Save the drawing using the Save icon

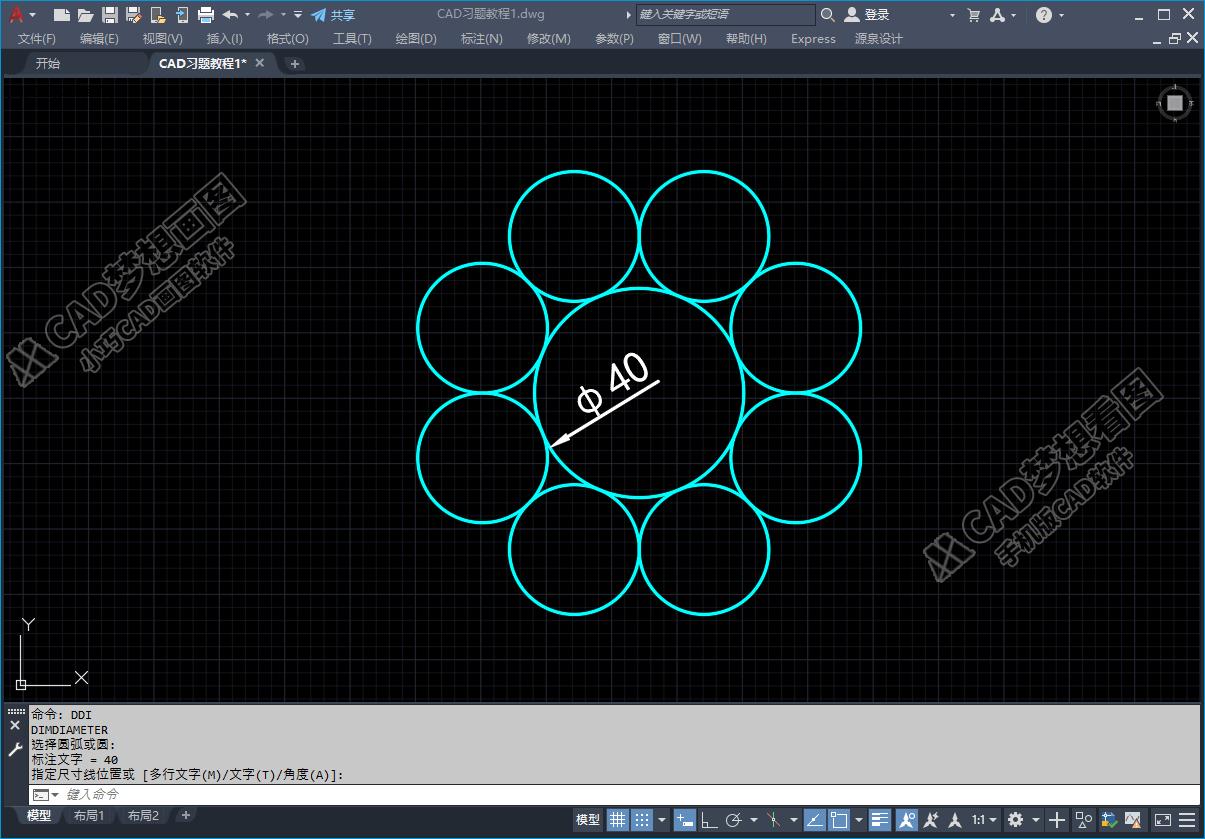click(x=110, y=15)
